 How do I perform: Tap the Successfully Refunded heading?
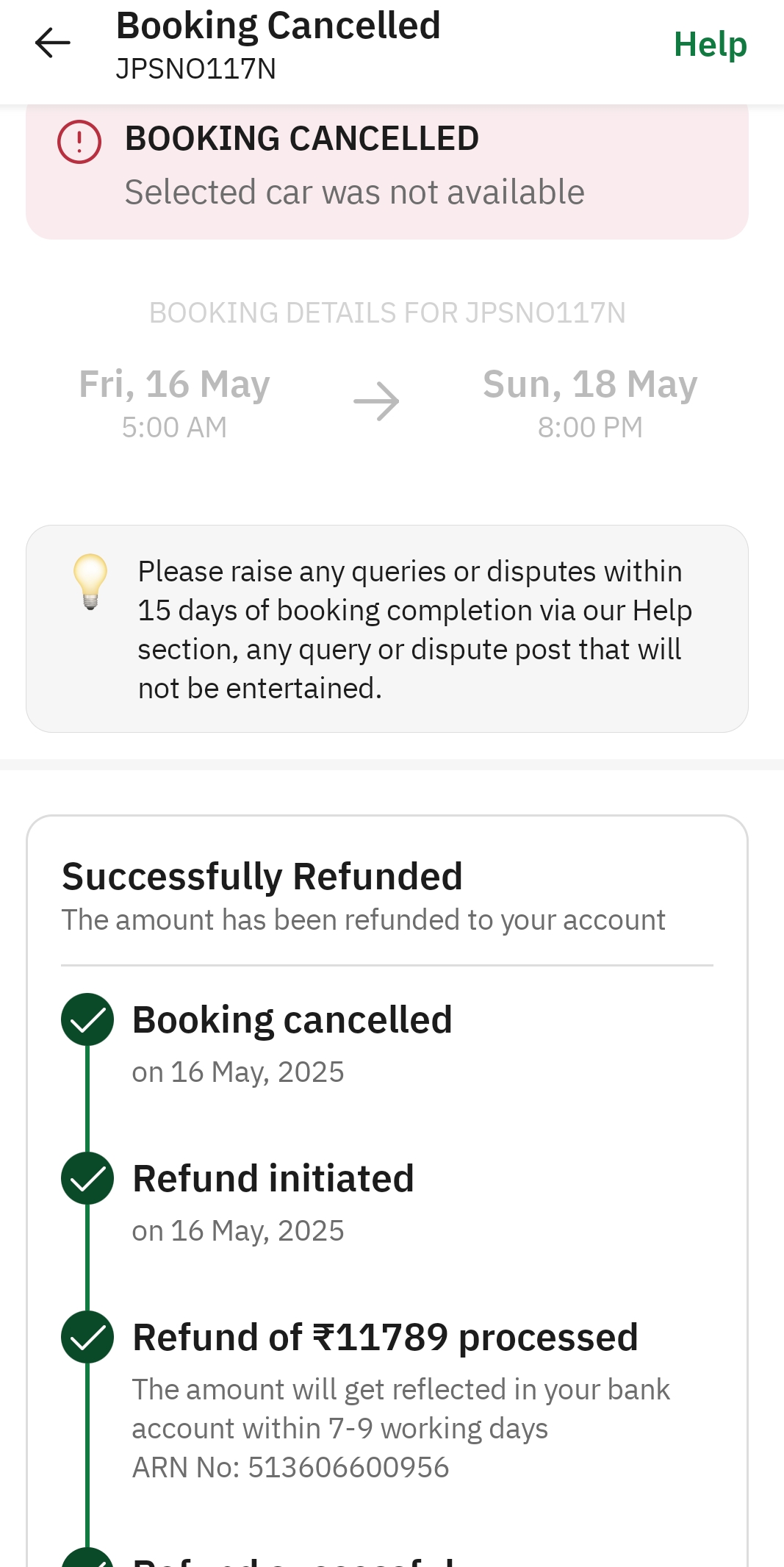[x=262, y=877]
